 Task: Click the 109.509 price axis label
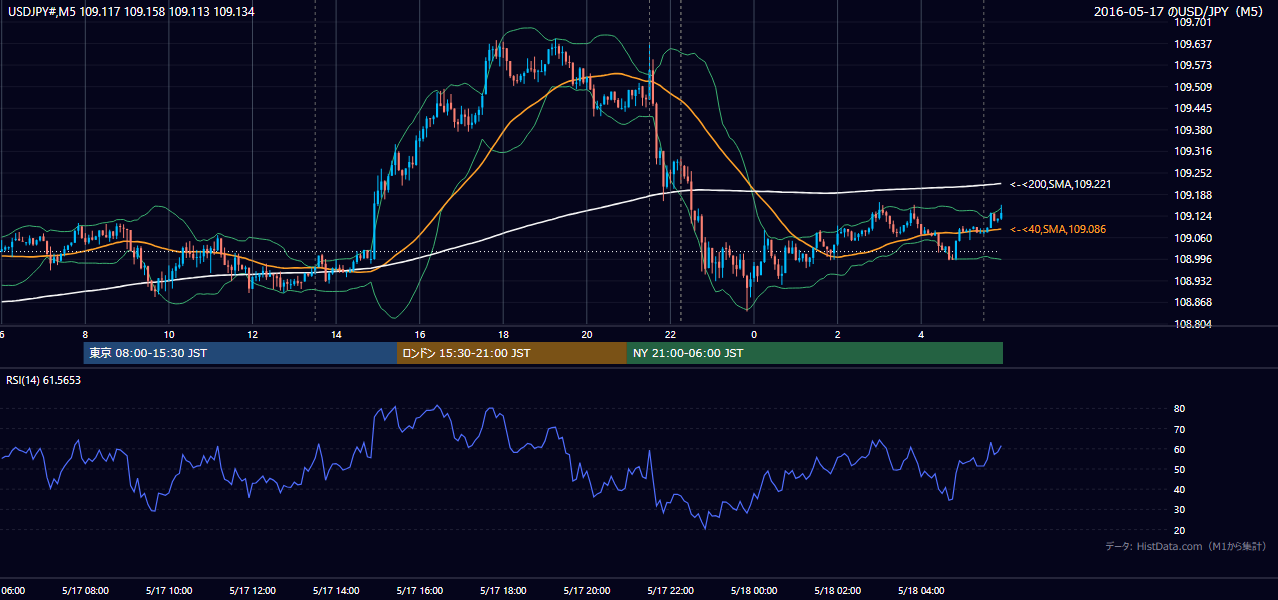(1193, 87)
